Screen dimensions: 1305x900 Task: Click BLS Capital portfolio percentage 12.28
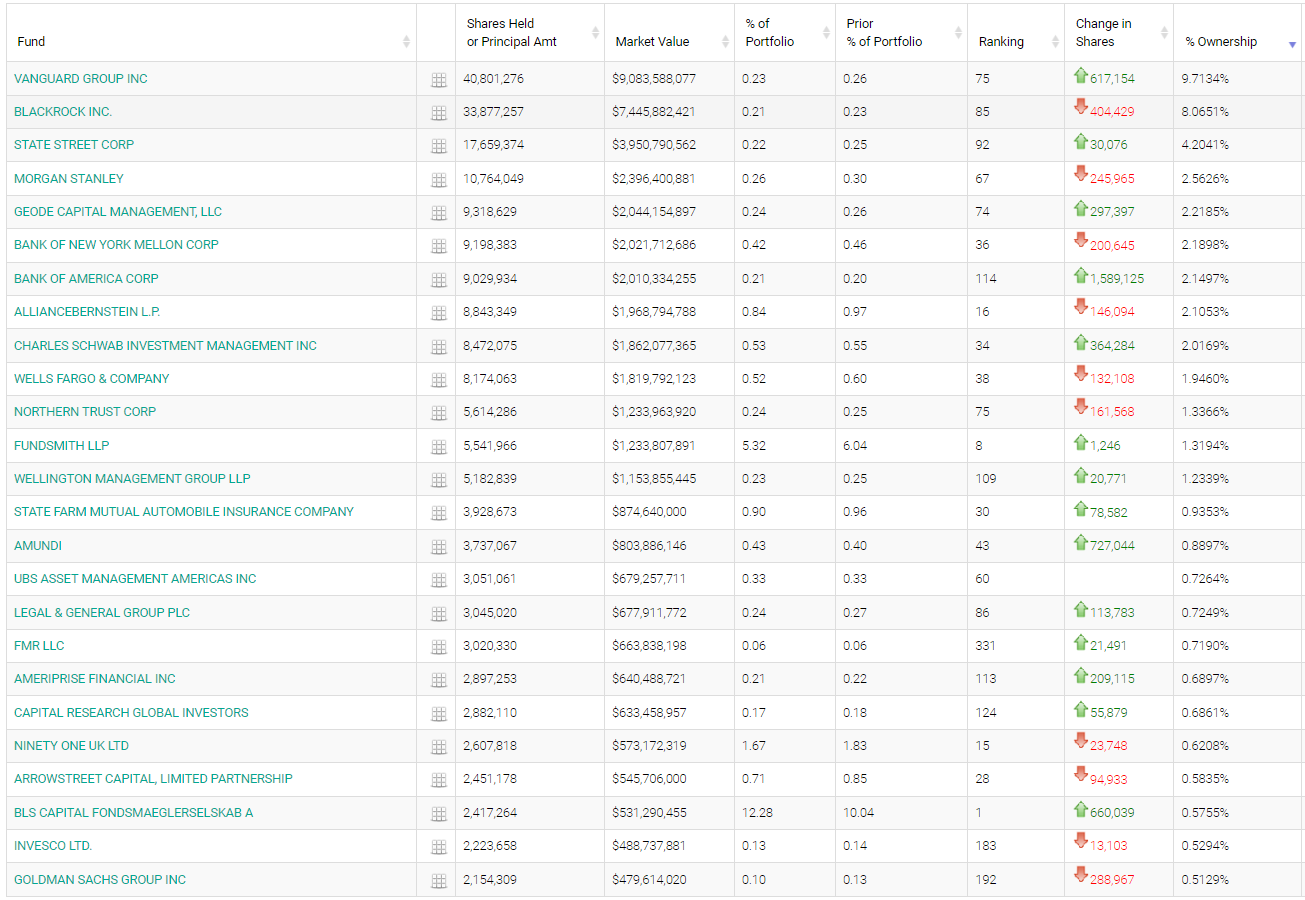coord(757,813)
